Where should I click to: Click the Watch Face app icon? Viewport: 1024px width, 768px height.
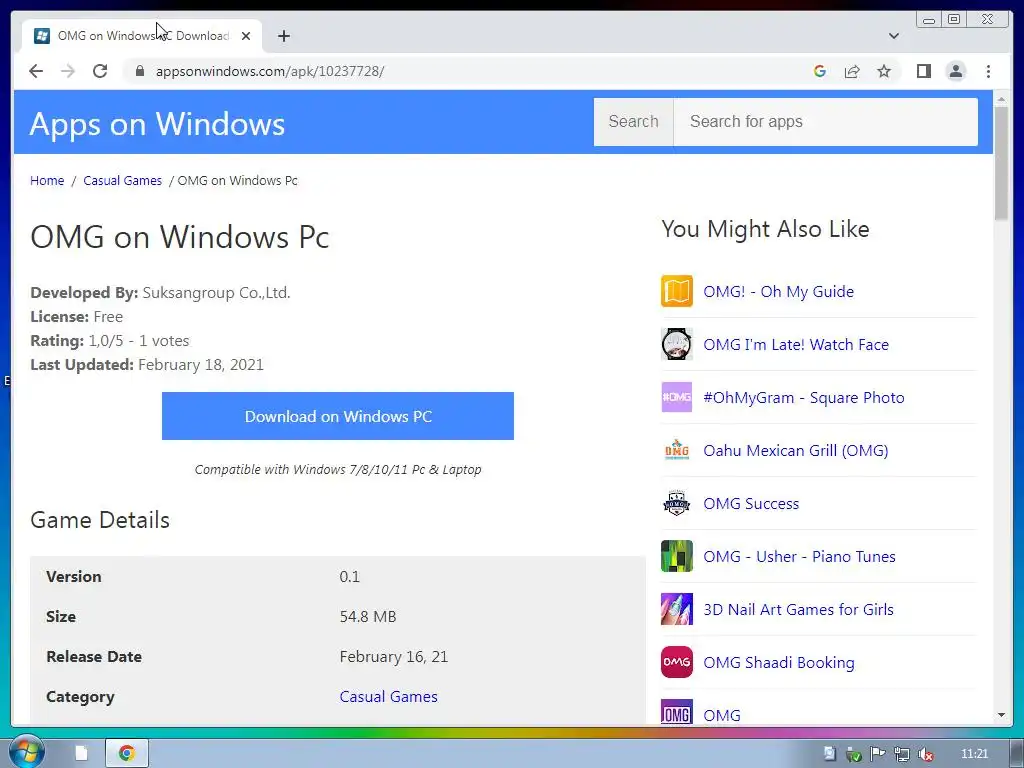(x=677, y=344)
